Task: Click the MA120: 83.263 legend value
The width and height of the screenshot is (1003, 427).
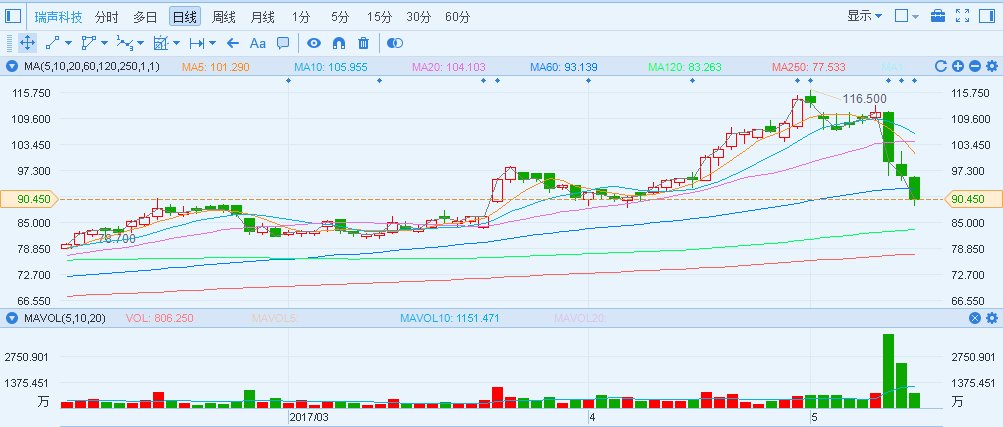Action: [684, 66]
